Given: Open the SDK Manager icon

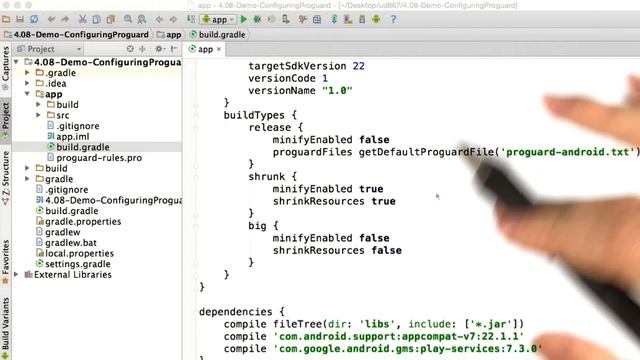Looking at the screenshot, I should pos(362,19).
